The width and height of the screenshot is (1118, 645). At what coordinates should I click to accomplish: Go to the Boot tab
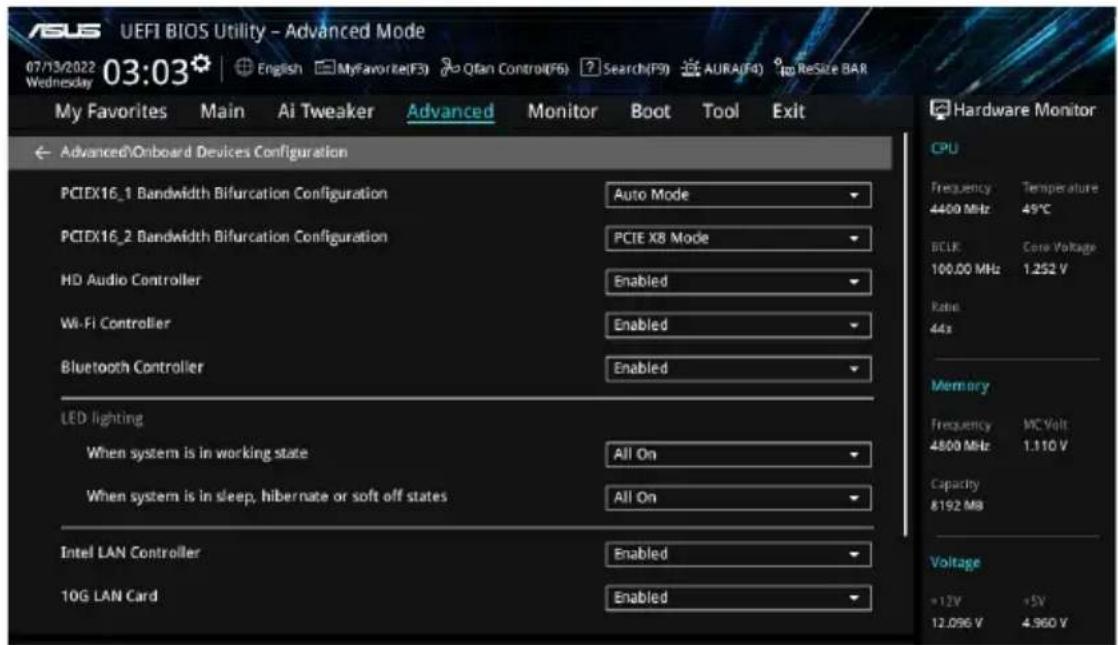point(650,111)
